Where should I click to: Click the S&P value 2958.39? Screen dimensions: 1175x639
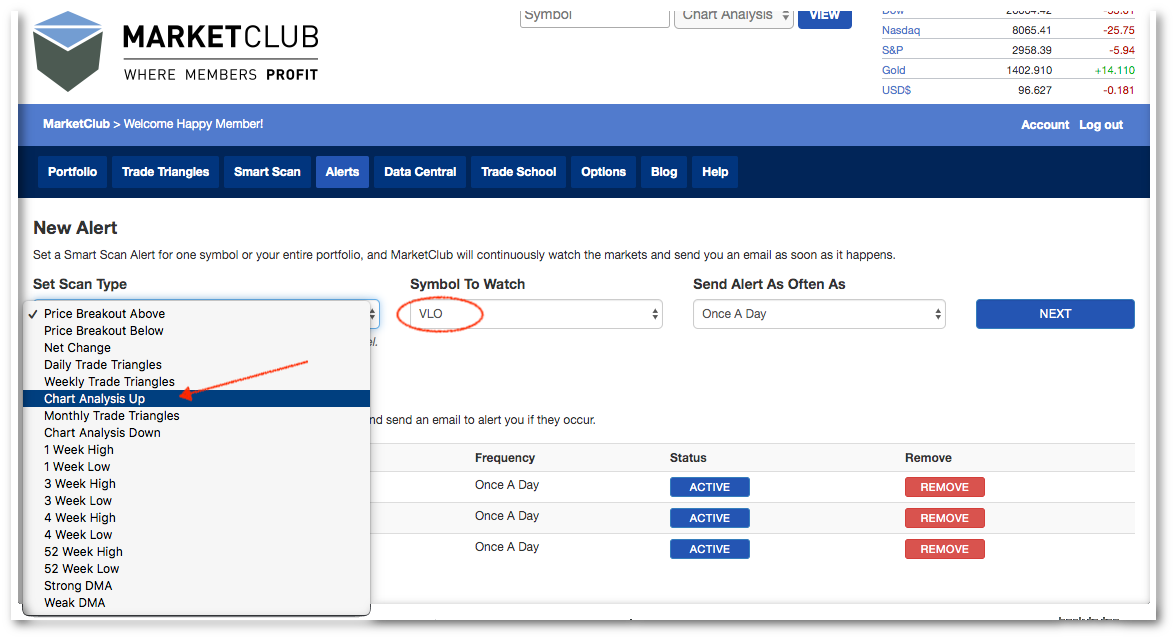click(x=1032, y=50)
